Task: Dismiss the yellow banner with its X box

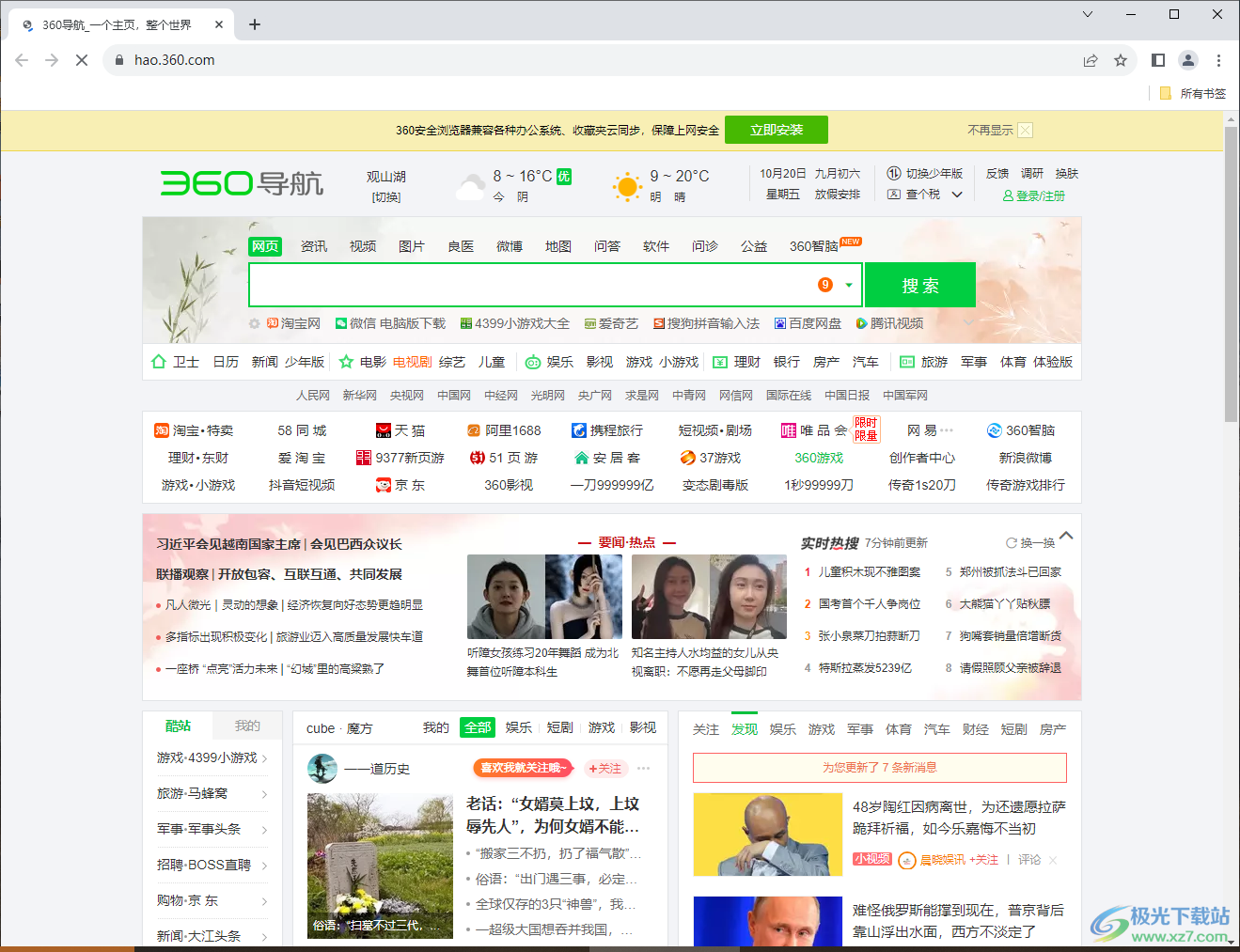Action: [1025, 131]
